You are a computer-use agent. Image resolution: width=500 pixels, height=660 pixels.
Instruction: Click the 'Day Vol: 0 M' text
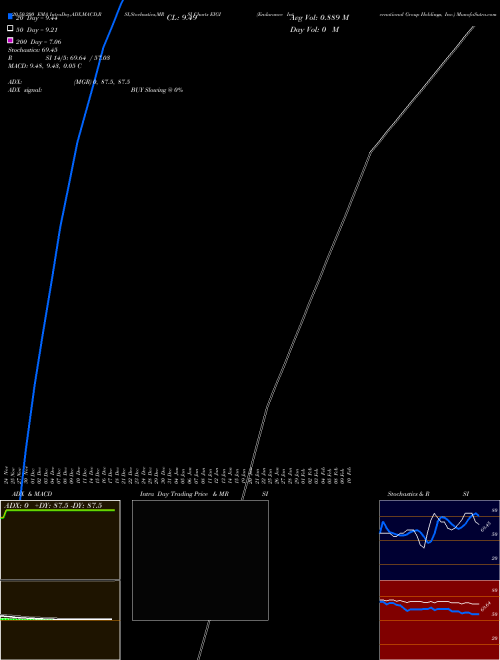point(314,29)
